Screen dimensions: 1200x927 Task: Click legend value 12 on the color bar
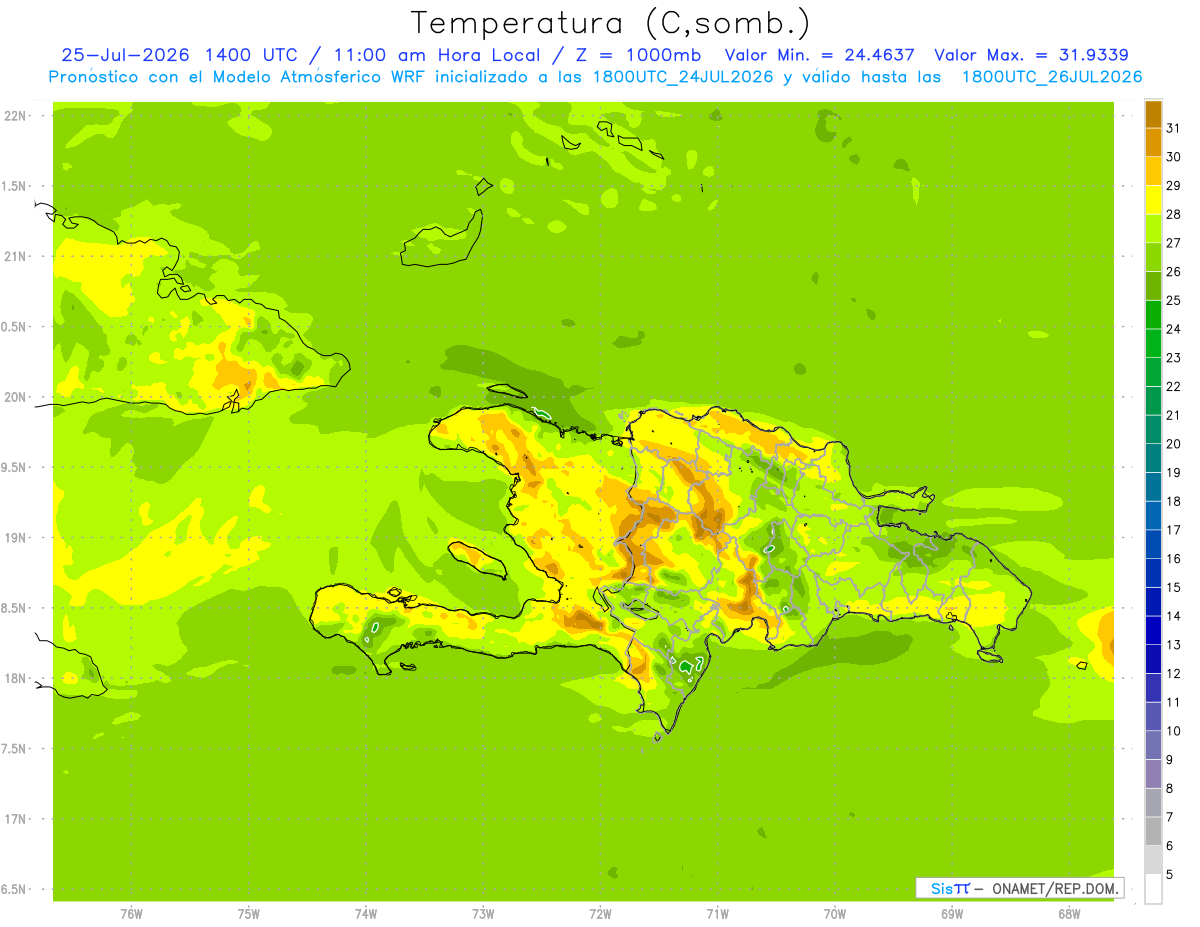[x=1174, y=673]
